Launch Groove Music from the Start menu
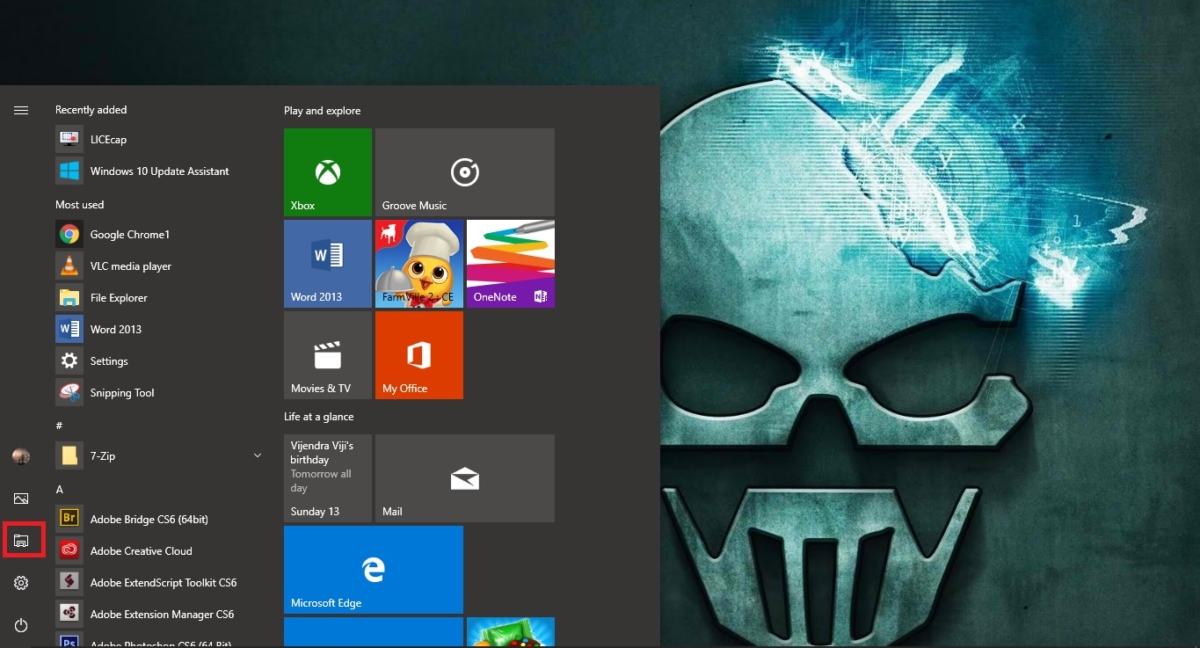The height and width of the screenshot is (648, 1200). click(x=464, y=172)
